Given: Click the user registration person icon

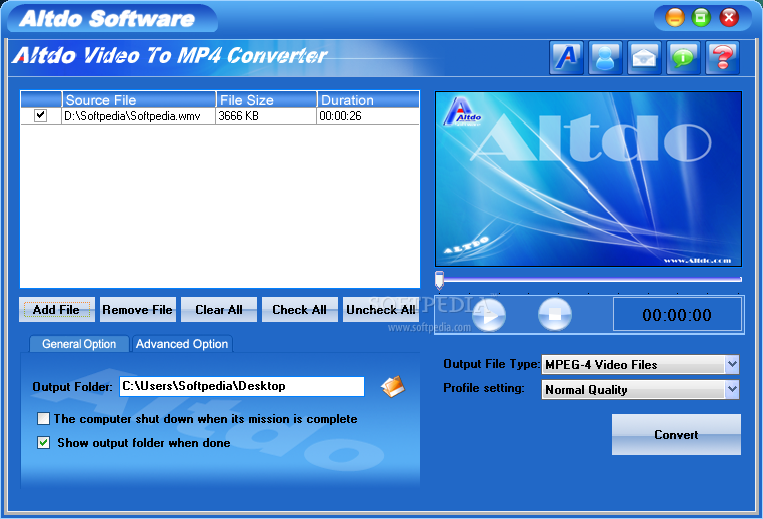Looking at the screenshot, I should pyautogui.click(x=605, y=58).
